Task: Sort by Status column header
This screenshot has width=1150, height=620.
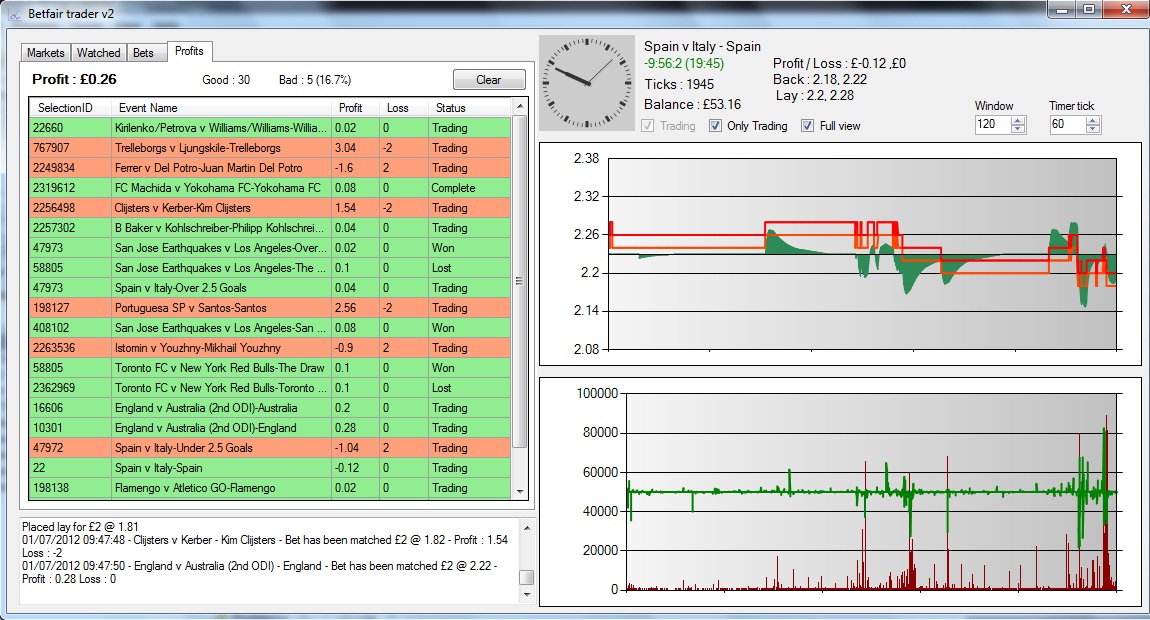Action: 469,107
